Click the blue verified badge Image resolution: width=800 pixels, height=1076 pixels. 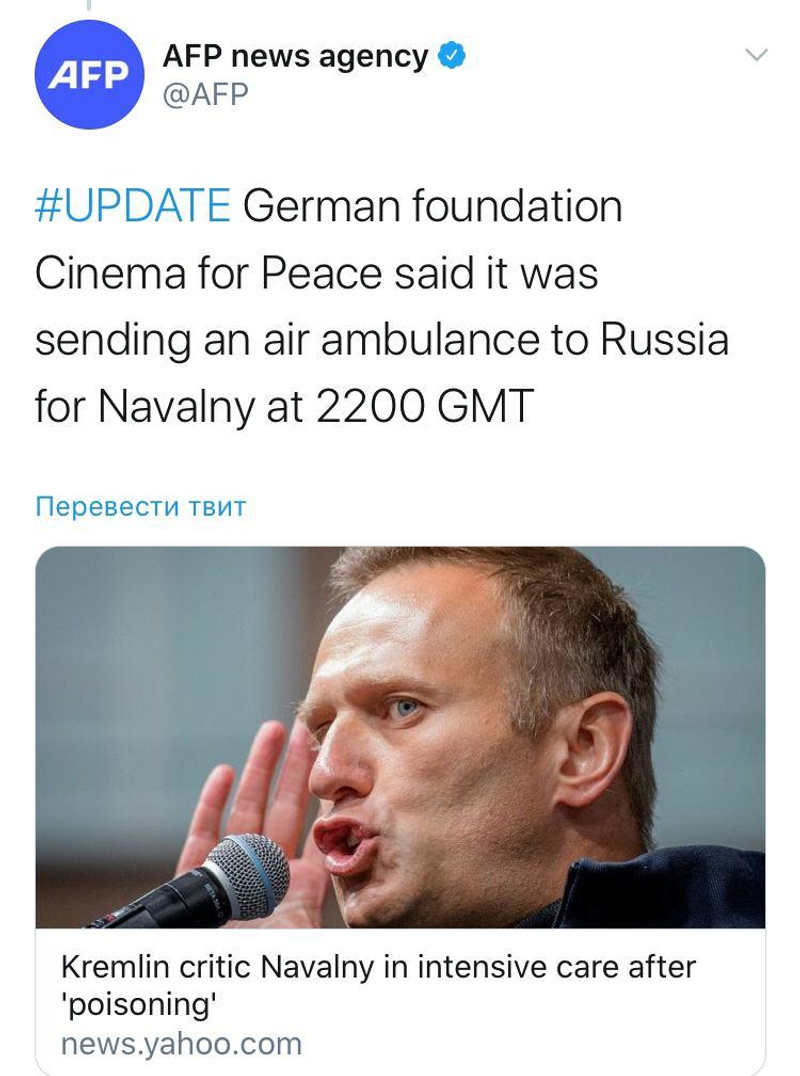[452, 57]
